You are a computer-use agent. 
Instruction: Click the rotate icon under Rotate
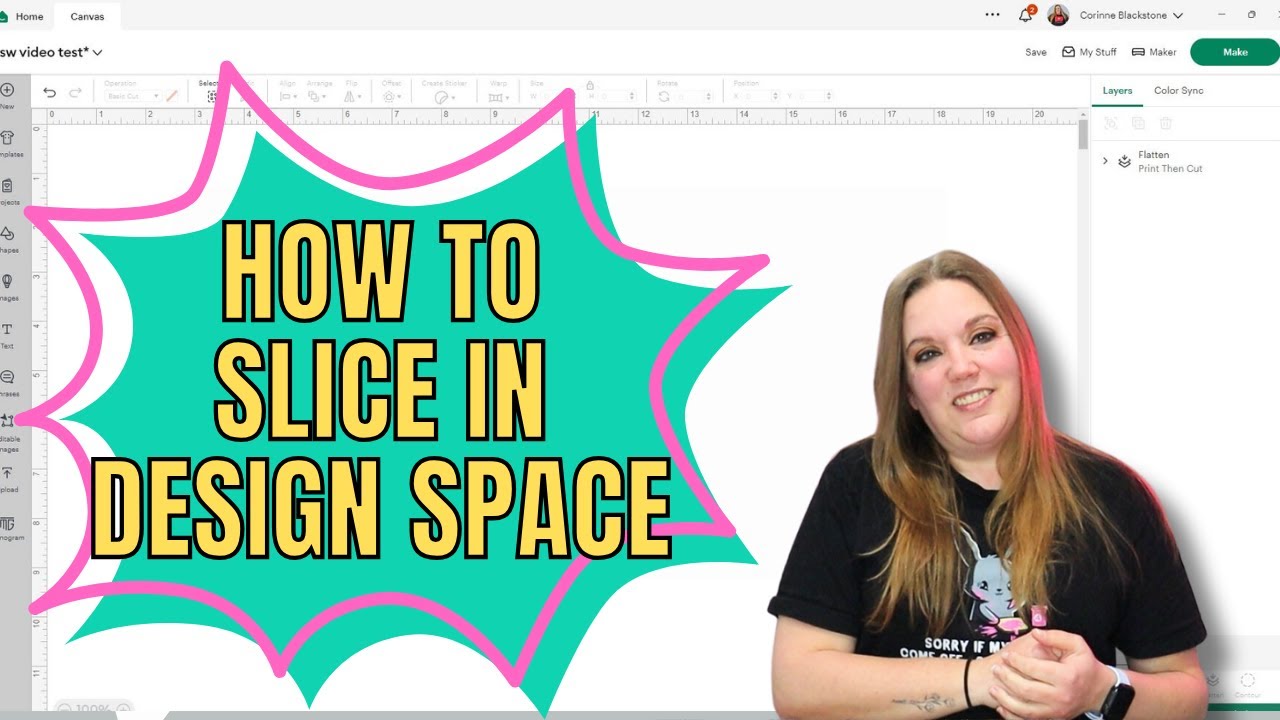pos(664,96)
